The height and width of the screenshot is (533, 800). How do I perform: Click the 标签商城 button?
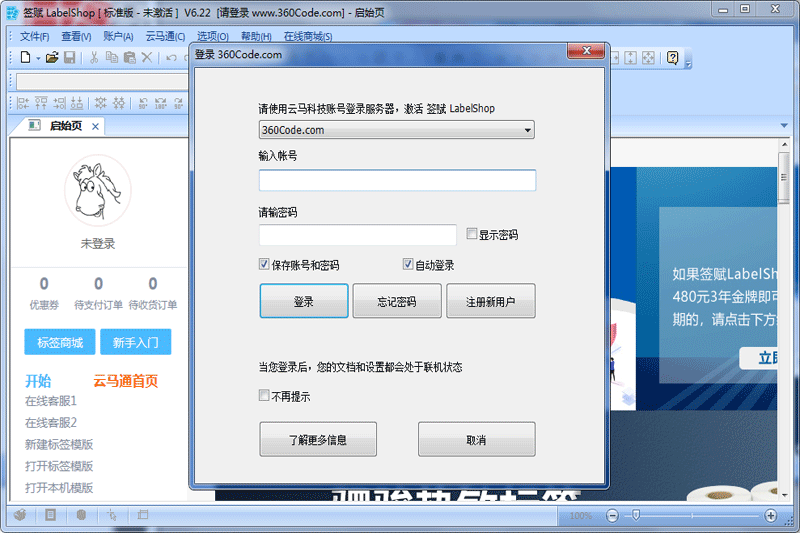click(60, 342)
